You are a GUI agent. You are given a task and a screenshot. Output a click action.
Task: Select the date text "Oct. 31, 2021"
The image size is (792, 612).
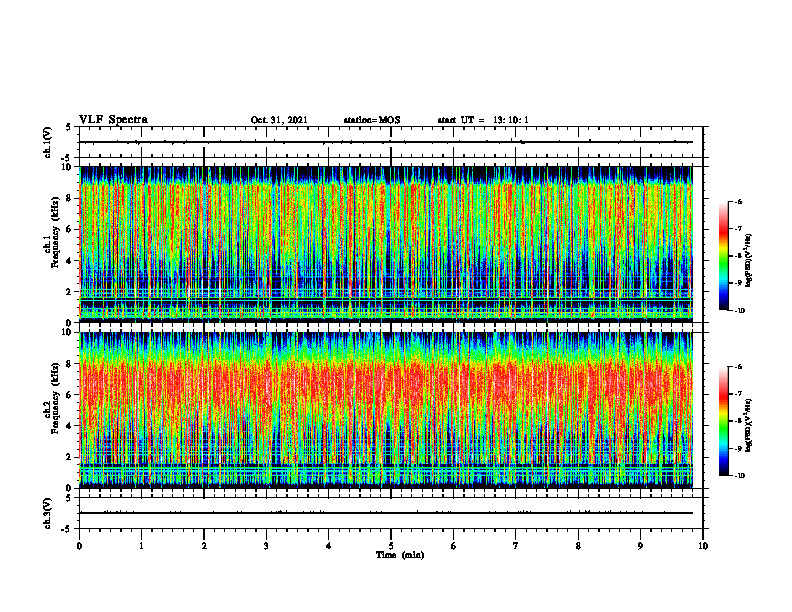tap(279, 120)
